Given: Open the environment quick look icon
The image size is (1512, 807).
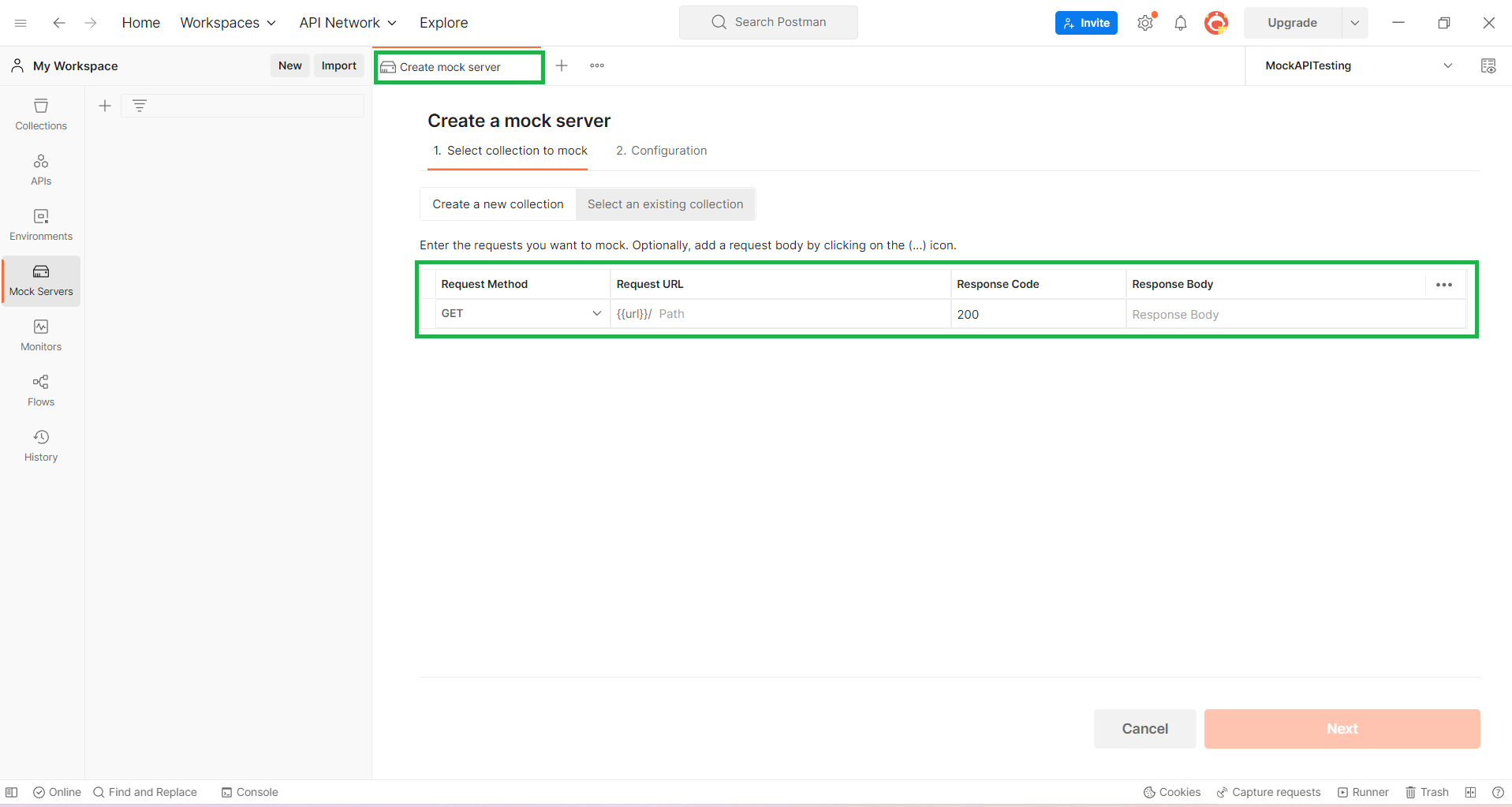Looking at the screenshot, I should pyautogui.click(x=1488, y=65).
